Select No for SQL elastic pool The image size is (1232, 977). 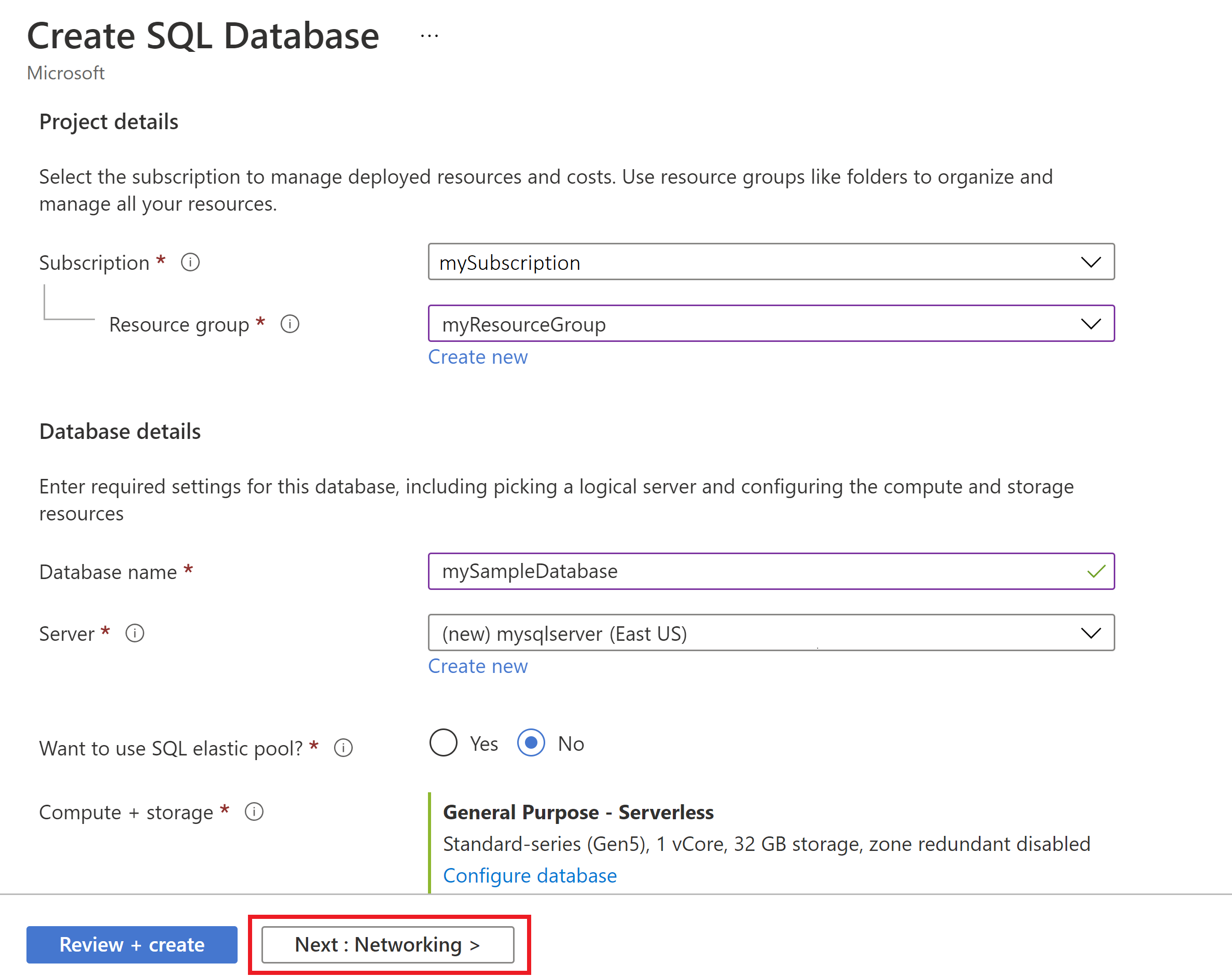click(531, 743)
